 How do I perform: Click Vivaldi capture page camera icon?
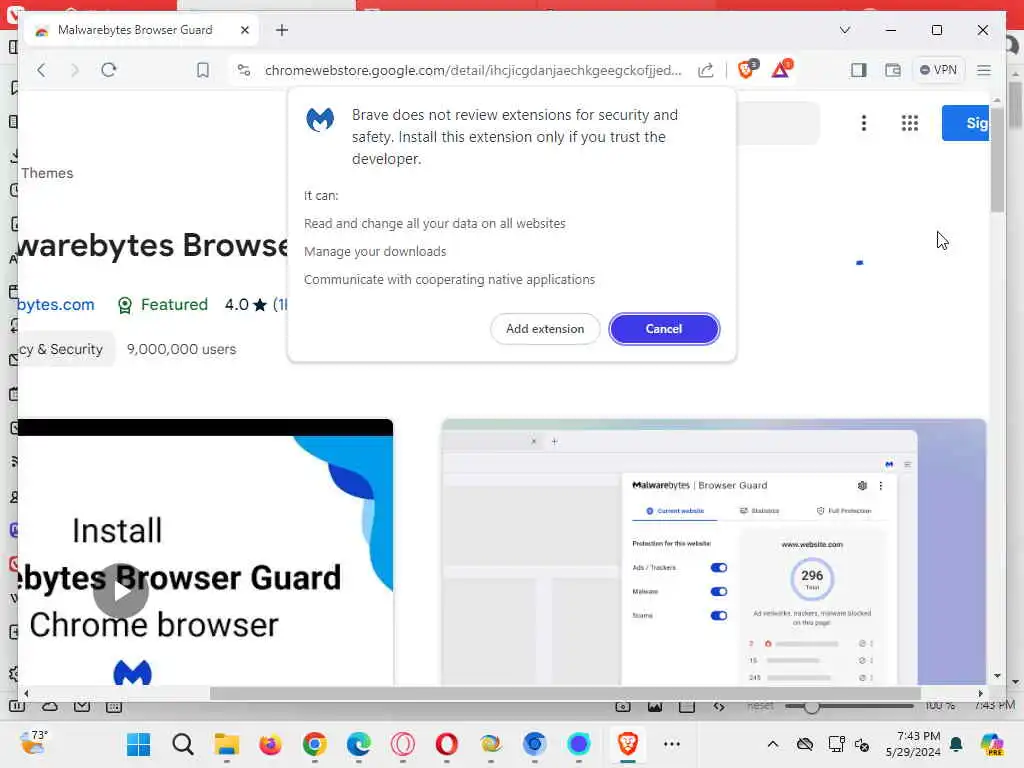[x=623, y=707]
